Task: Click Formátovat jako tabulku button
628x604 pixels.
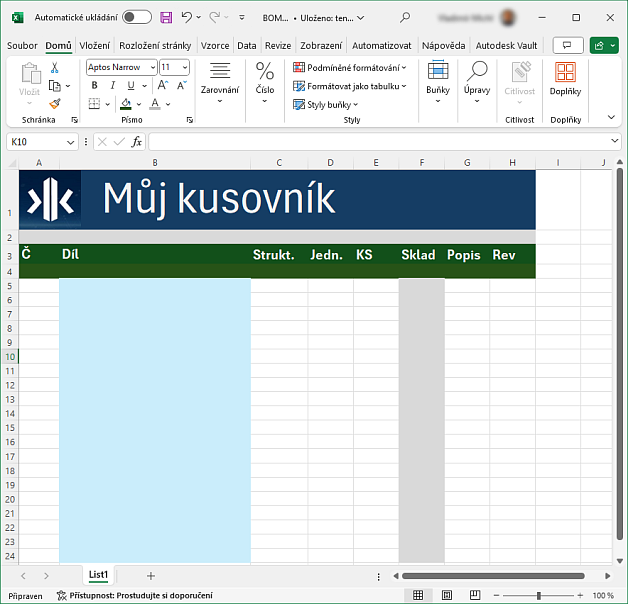Action: tap(350, 86)
